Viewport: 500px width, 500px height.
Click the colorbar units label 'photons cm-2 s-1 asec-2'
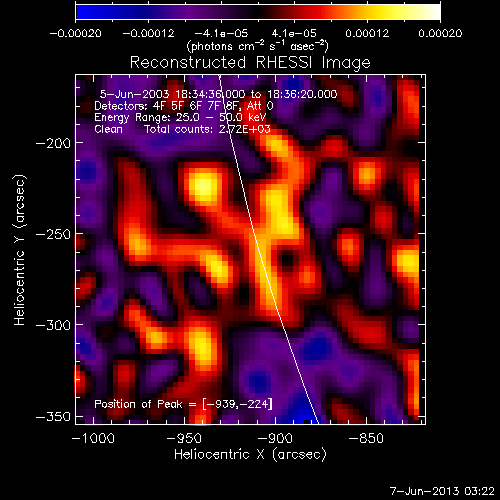[258, 46]
